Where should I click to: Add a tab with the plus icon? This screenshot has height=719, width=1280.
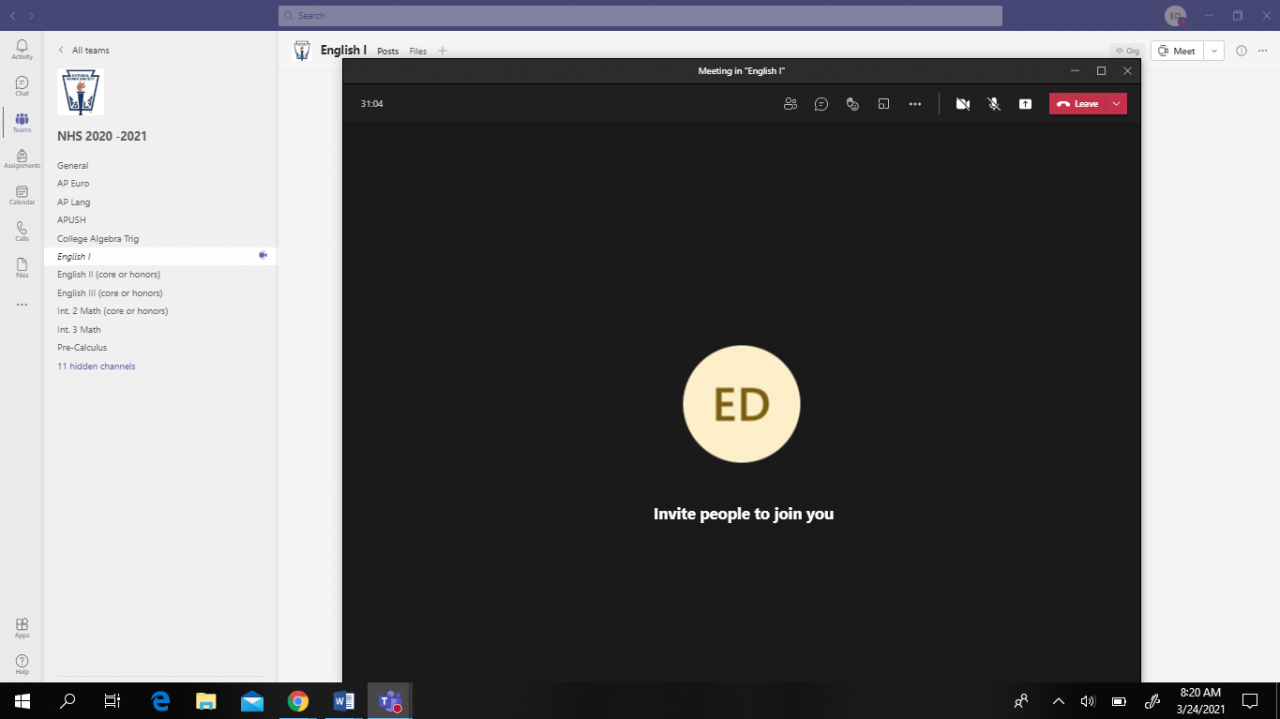[x=443, y=51]
